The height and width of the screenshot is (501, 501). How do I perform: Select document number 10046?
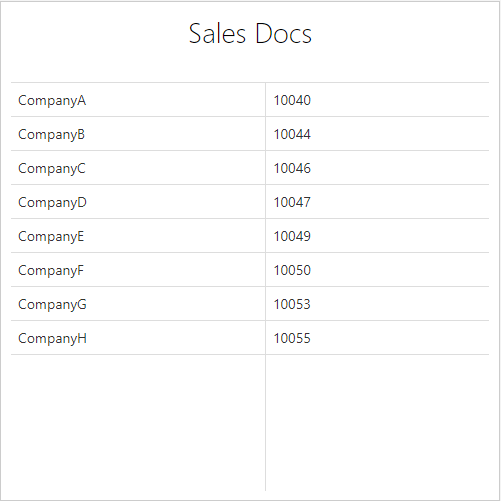click(x=292, y=168)
